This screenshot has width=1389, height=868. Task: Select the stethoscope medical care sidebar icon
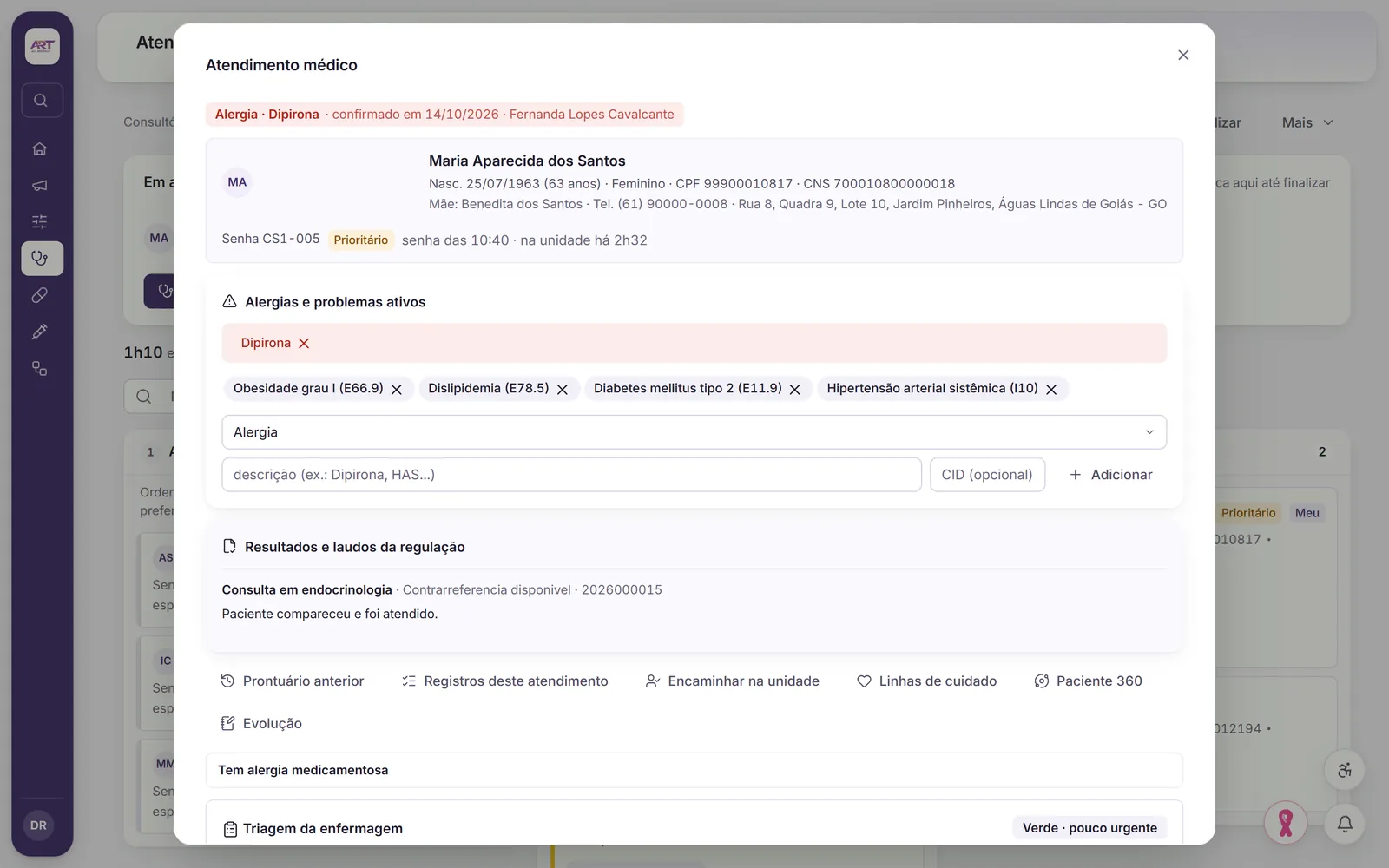tap(40, 259)
